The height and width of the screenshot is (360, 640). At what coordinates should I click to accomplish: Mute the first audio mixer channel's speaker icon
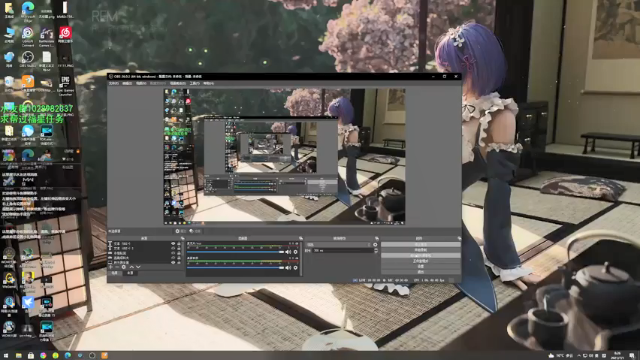pyautogui.click(x=288, y=252)
